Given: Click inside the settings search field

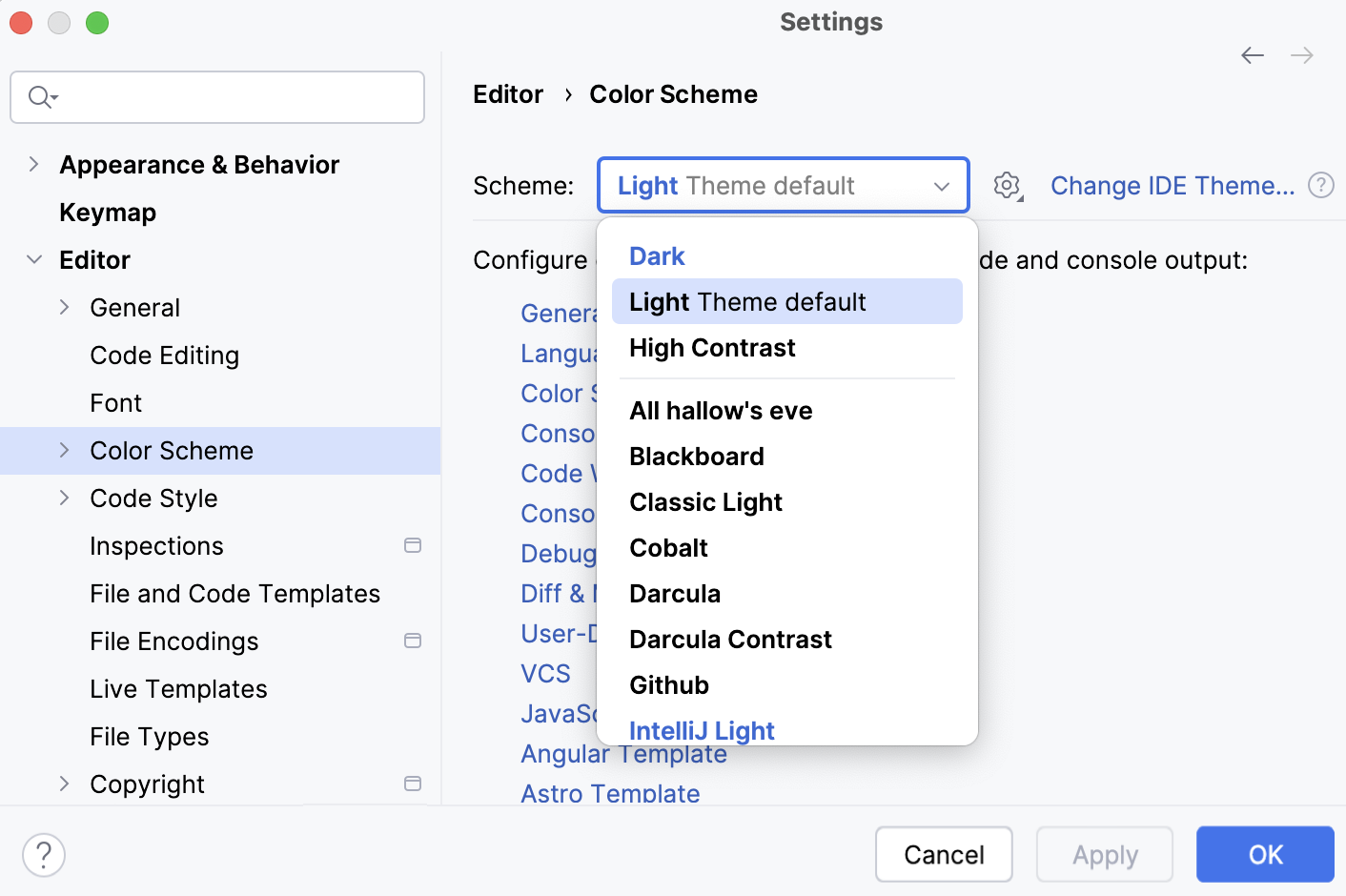Looking at the screenshot, I should point(216,96).
